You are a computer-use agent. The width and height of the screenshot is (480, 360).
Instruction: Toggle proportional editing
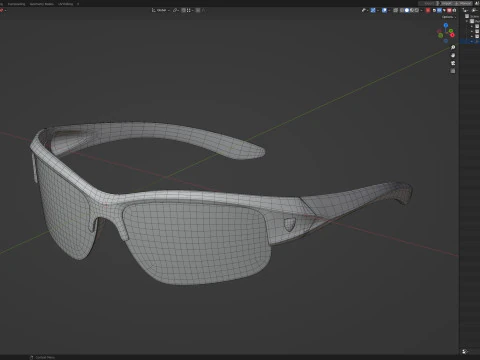pyautogui.click(x=198, y=10)
